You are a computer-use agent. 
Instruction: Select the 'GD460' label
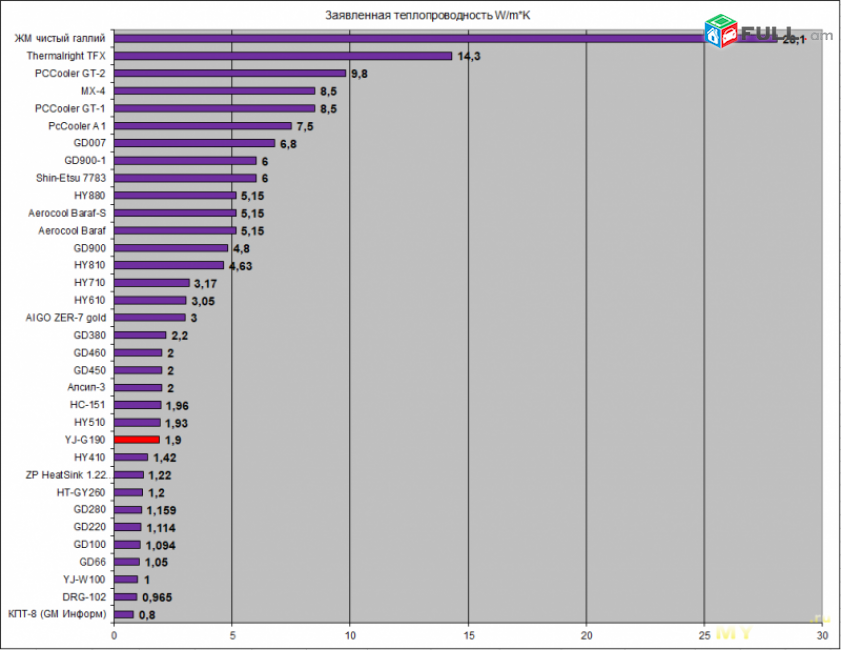coord(89,353)
